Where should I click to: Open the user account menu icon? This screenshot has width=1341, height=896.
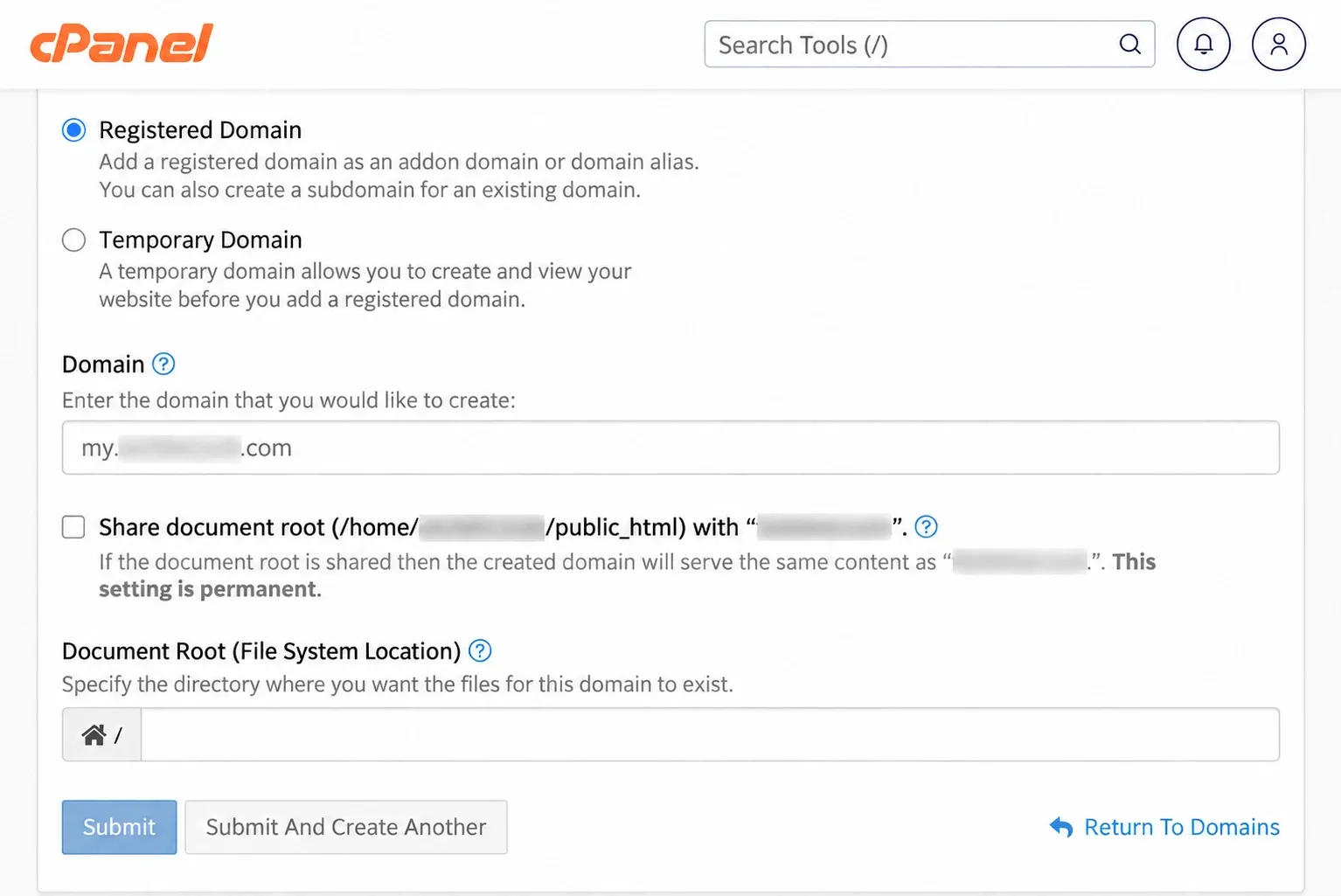point(1279,44)
